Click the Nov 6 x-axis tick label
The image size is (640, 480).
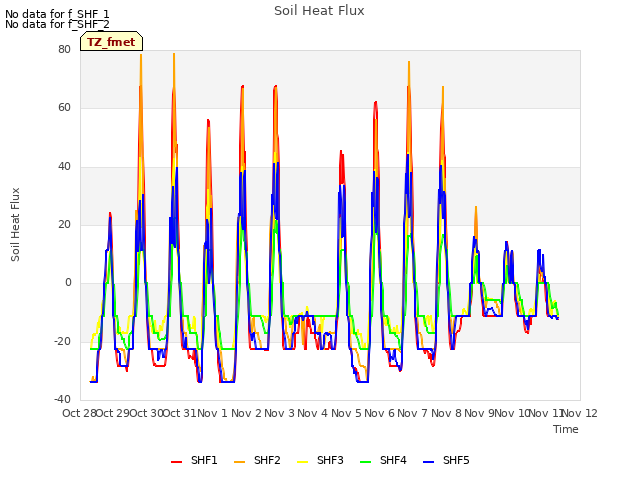[x=380, y=413]
